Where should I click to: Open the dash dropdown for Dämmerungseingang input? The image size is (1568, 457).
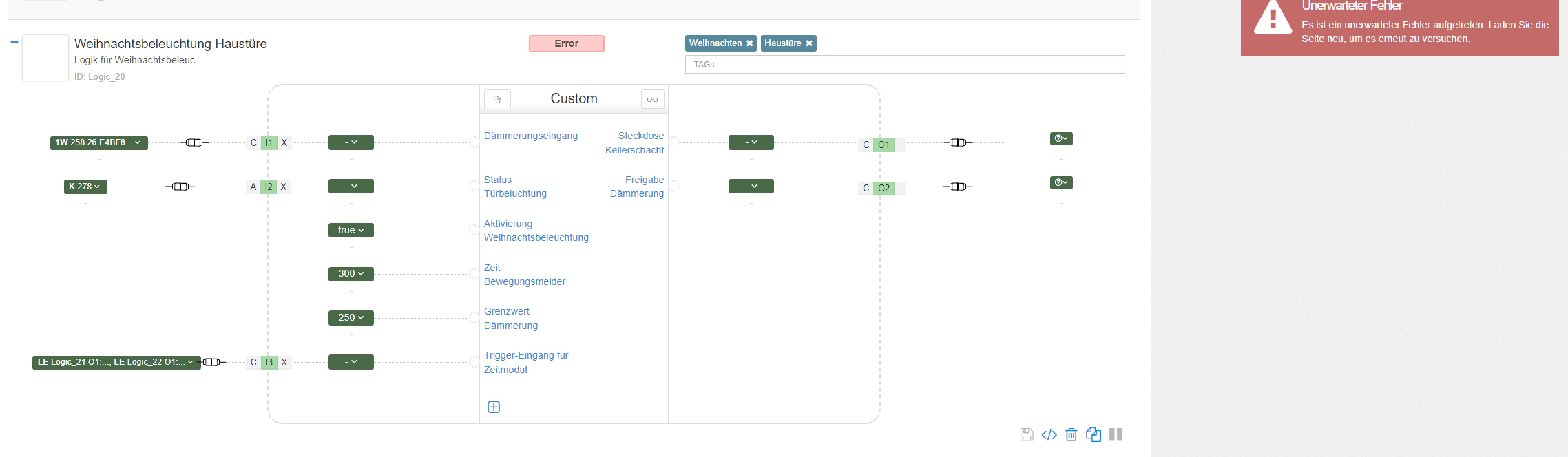(351, 142)
